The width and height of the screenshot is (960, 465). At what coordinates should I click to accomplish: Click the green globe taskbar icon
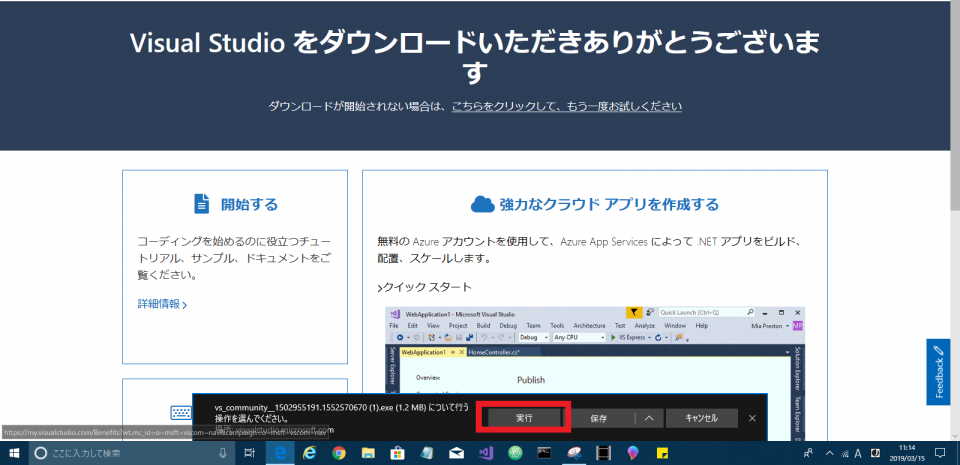[x=515, y=453]
